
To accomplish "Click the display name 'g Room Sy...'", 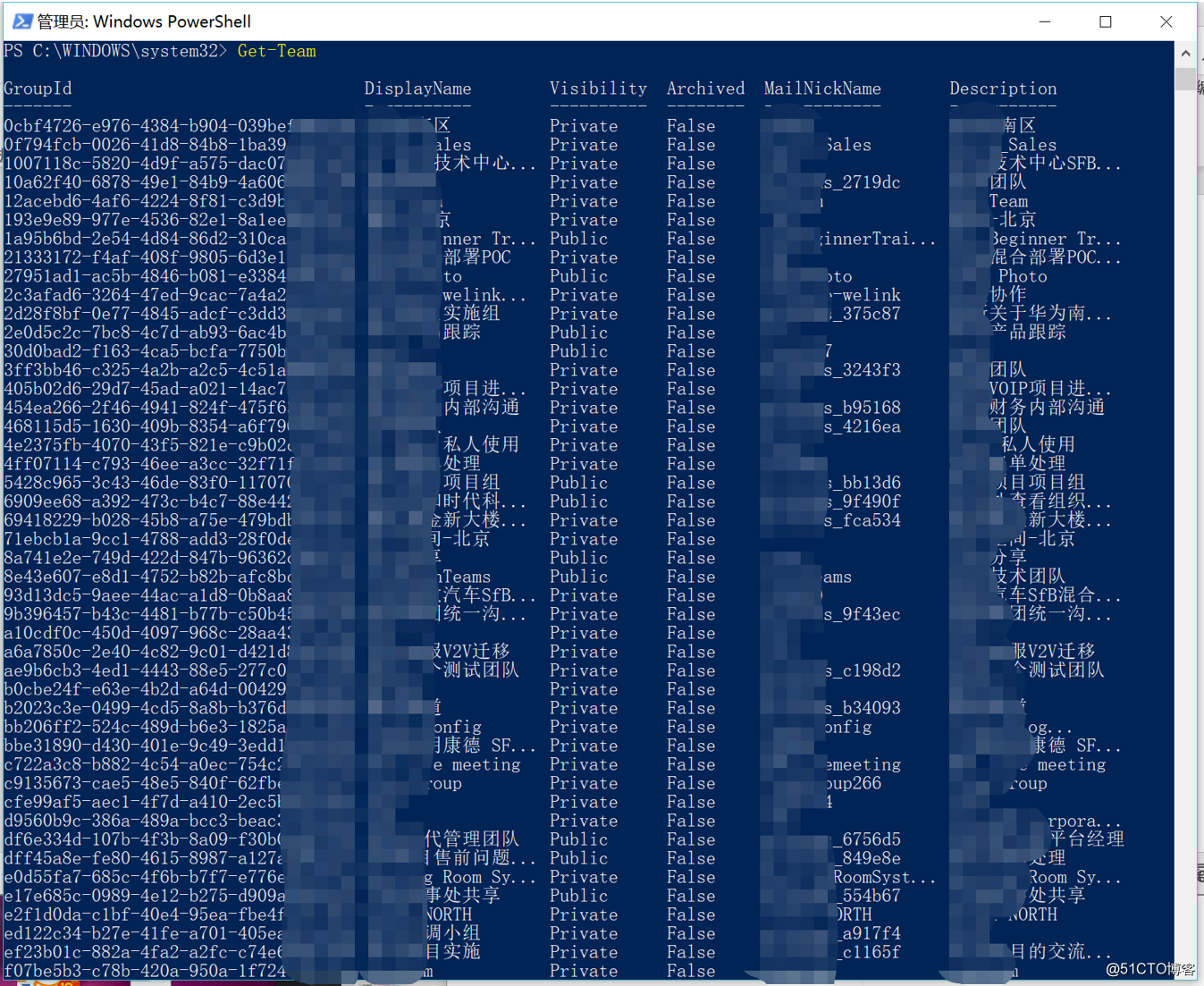I will point(481,877).
